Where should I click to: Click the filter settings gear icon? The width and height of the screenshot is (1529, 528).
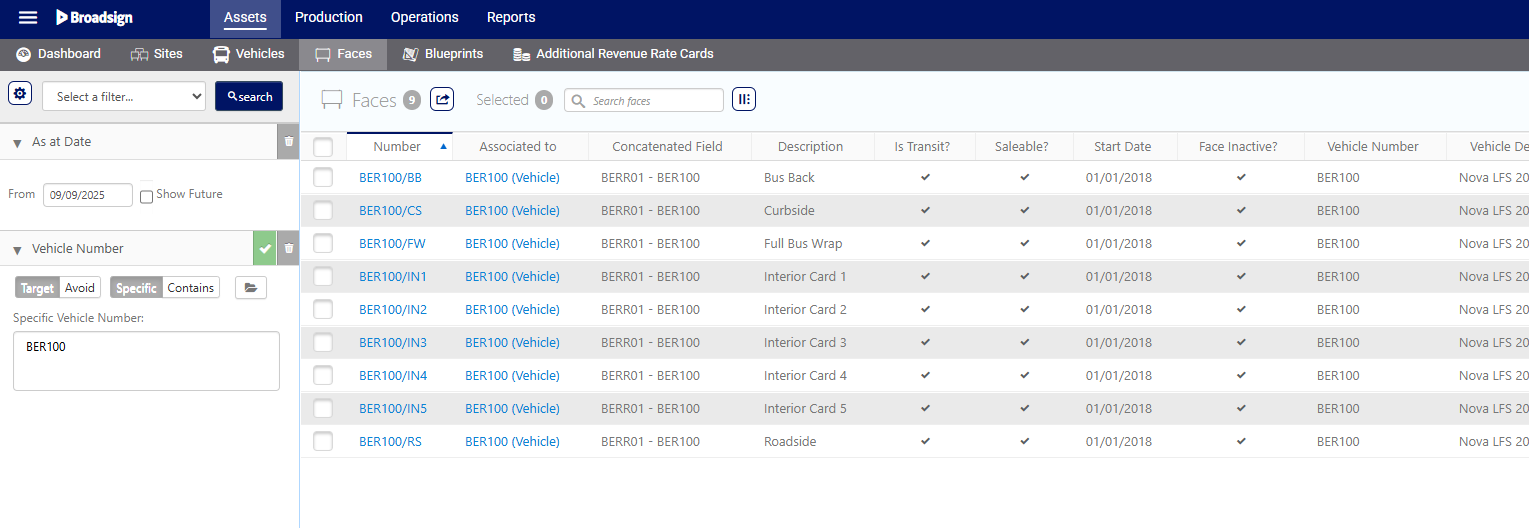tap(20, 94)
